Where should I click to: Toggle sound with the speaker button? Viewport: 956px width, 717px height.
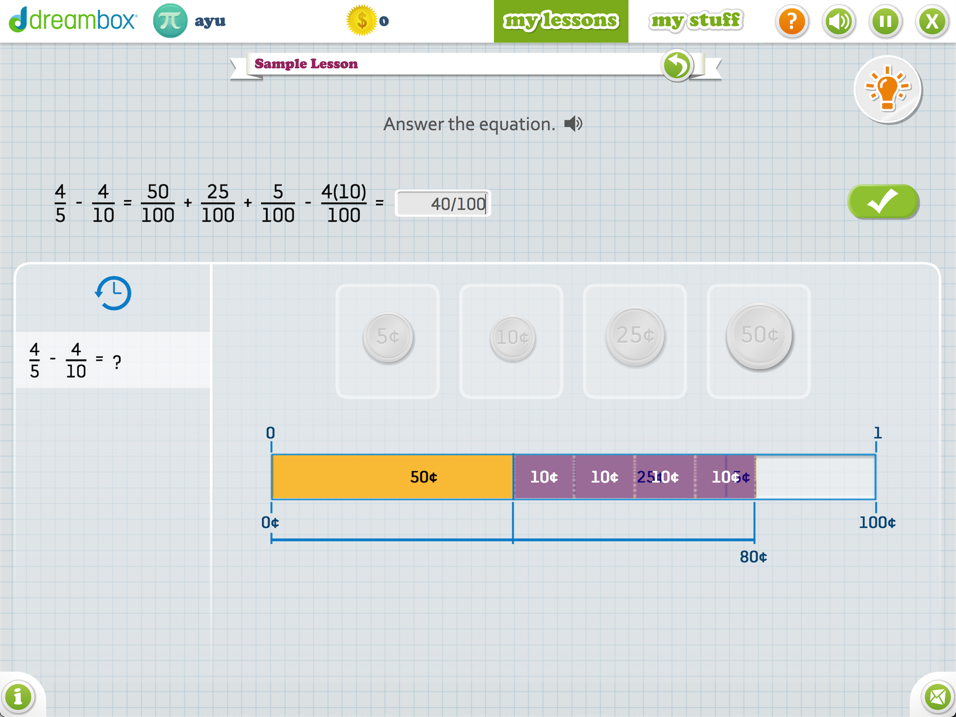coord(838,21)
